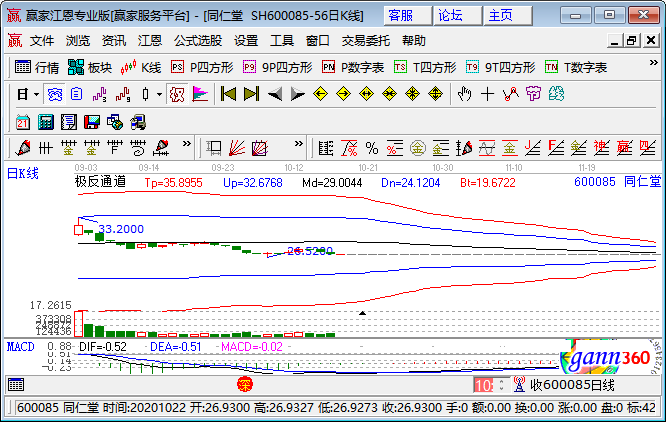
Task: Select the zigzag turning-points tool
Action: point(511,94)
